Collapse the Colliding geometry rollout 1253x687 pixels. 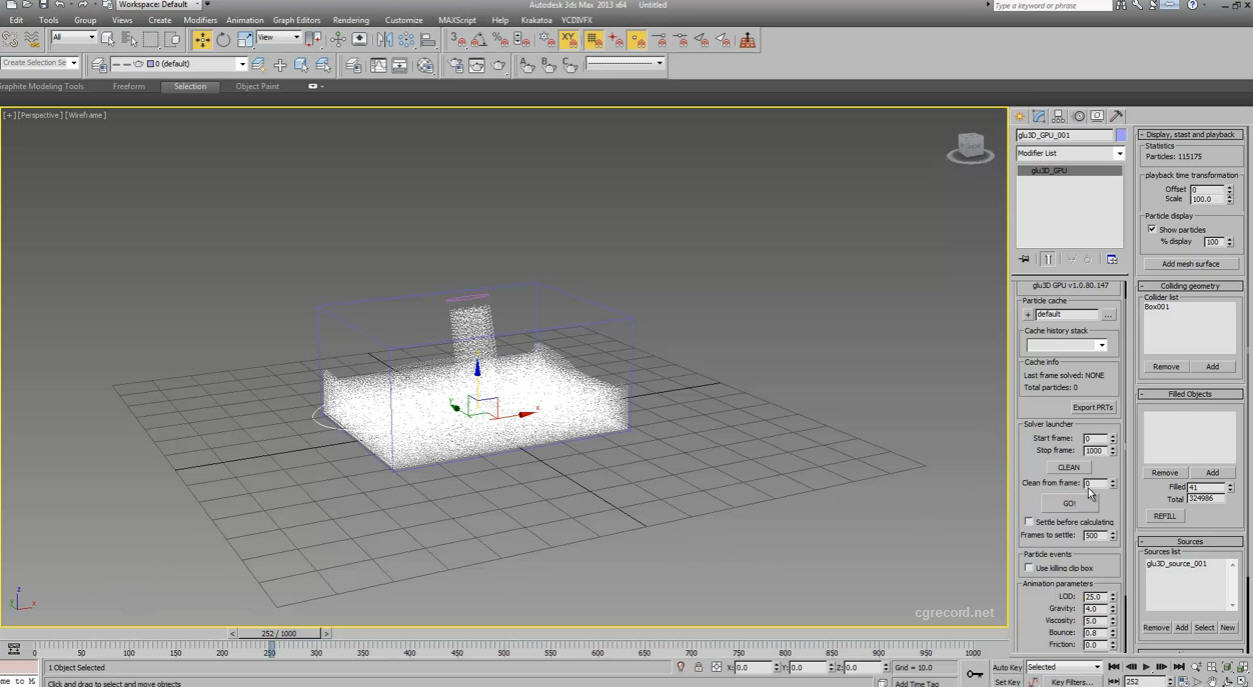click(x=1190, y=286)
